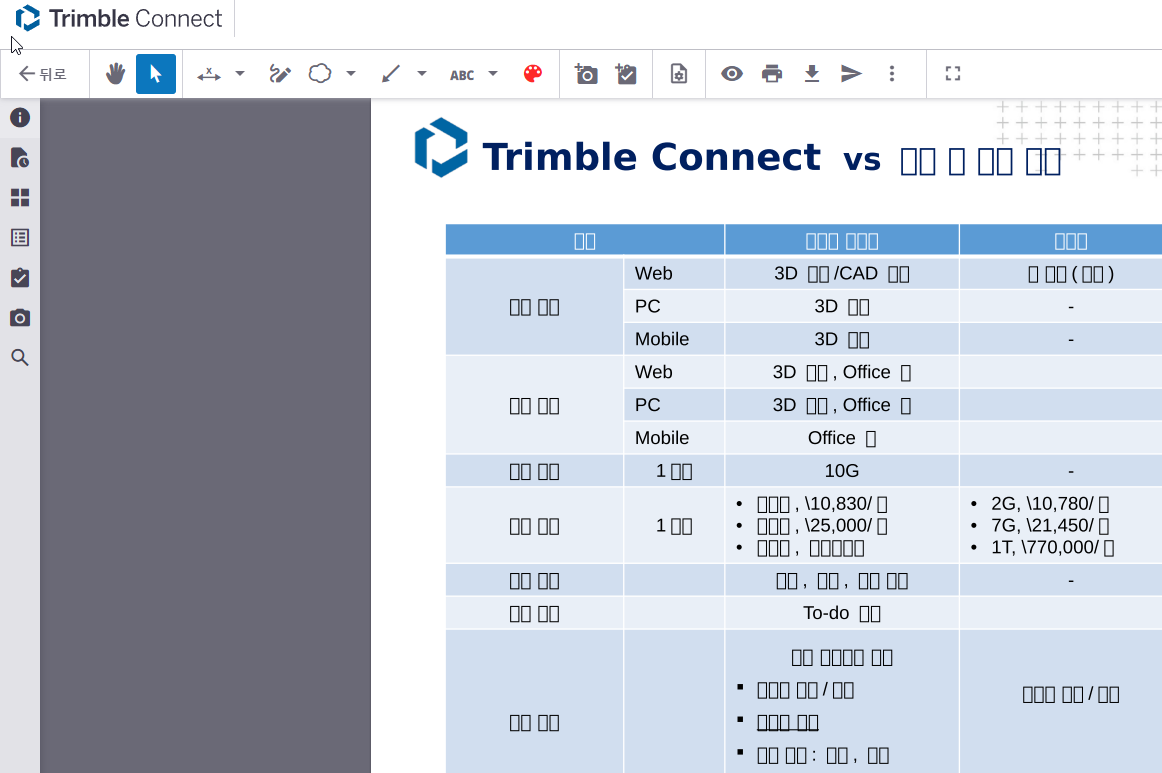
Task: Open the Views camera panel
Action: coord(20,318)
